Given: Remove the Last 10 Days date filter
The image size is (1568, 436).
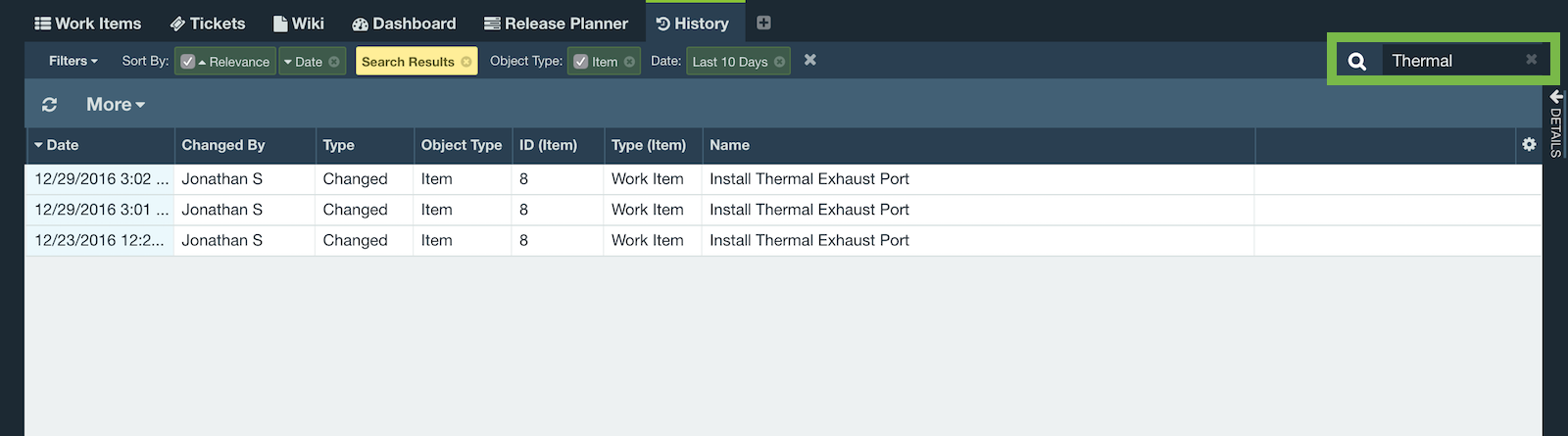Looking at the screenshot, I should (779, 62).
